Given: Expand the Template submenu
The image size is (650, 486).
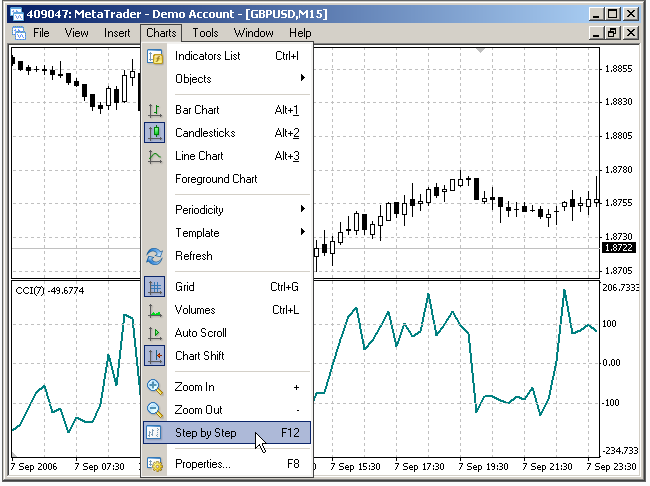Looking at the screenshot, I should pos(227,233).
